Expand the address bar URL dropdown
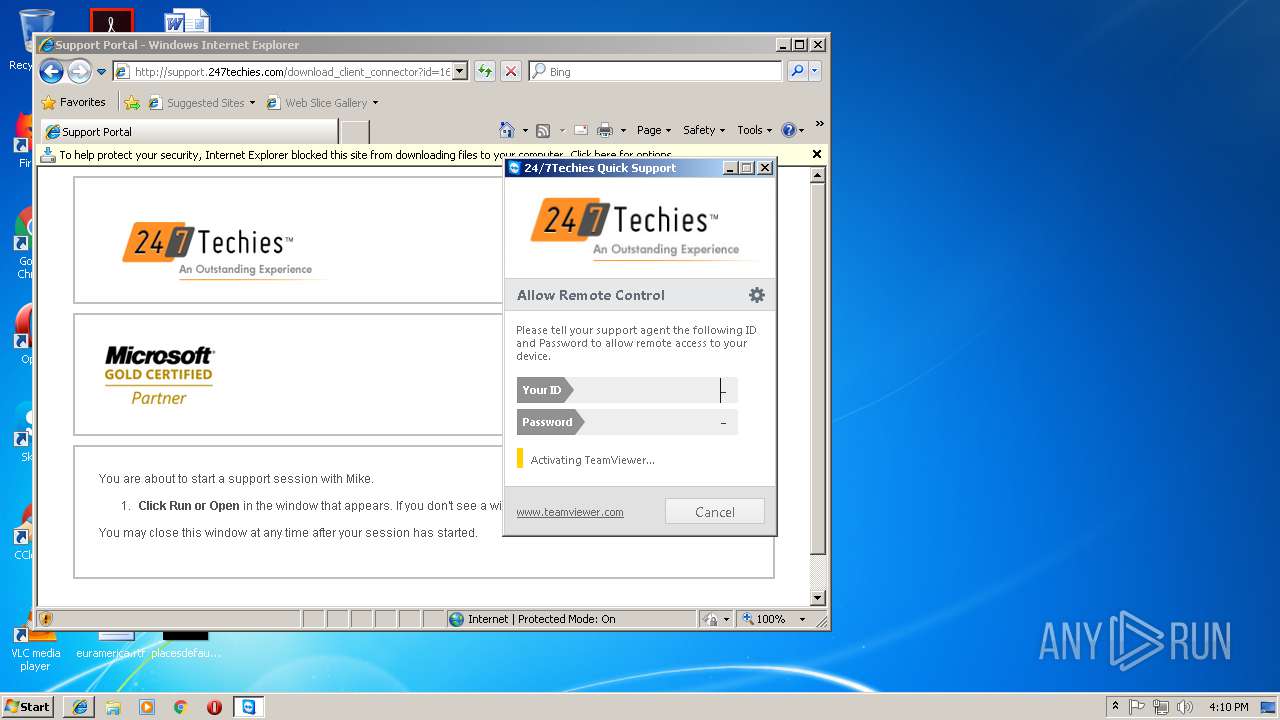The height and width of the screenshot is (720, 1280). point(460,71)
